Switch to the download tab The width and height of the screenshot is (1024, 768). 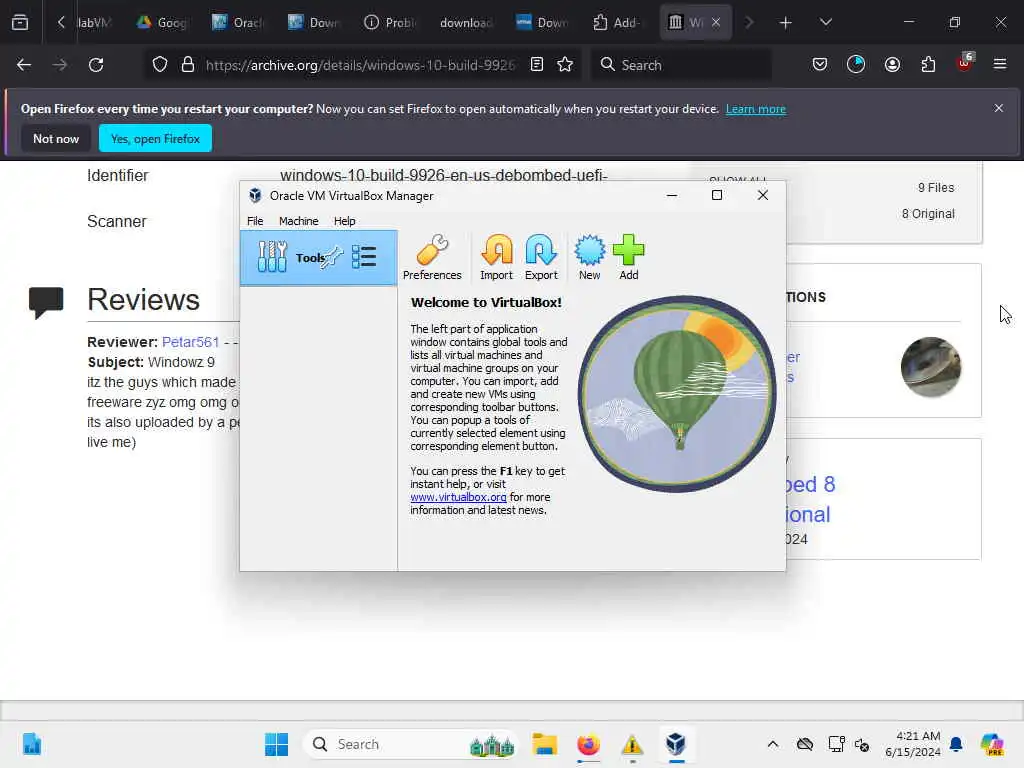tap(466, 22)
